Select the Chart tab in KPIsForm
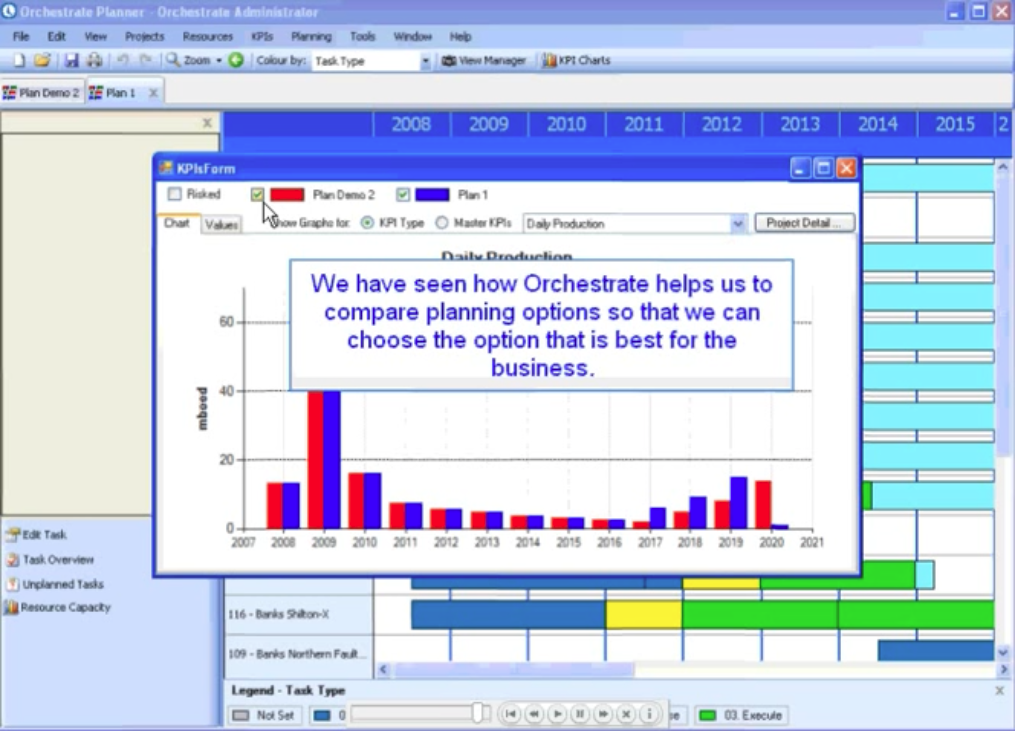1015x731 pixels. (177, 223)
